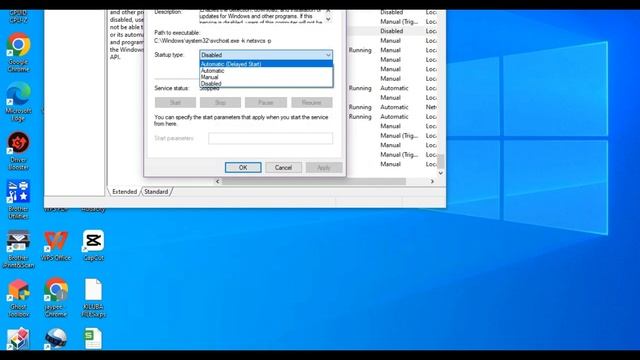The height and width of the screenshot is (360, 640).
Task: Choose plain Automatic in startup list
Action: [x=266, y=70]
